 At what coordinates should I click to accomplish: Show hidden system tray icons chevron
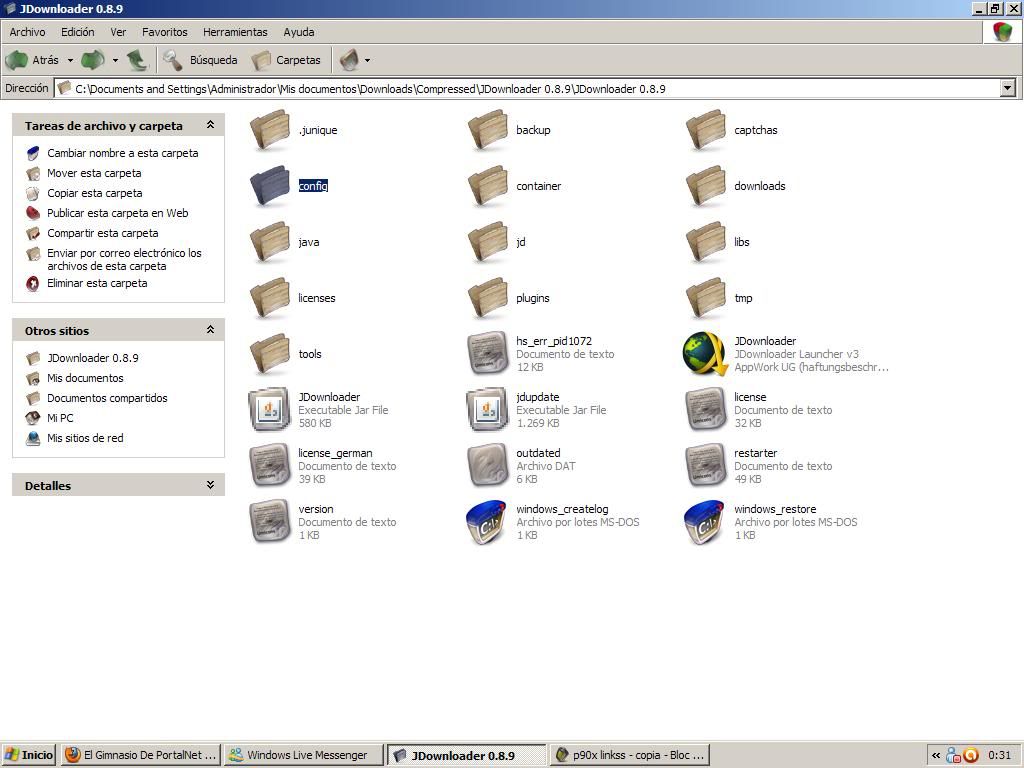[936, 755]
